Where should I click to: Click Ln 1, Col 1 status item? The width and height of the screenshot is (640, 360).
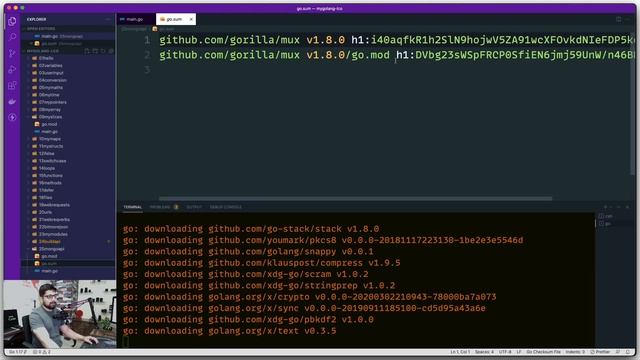pos(460,352)
